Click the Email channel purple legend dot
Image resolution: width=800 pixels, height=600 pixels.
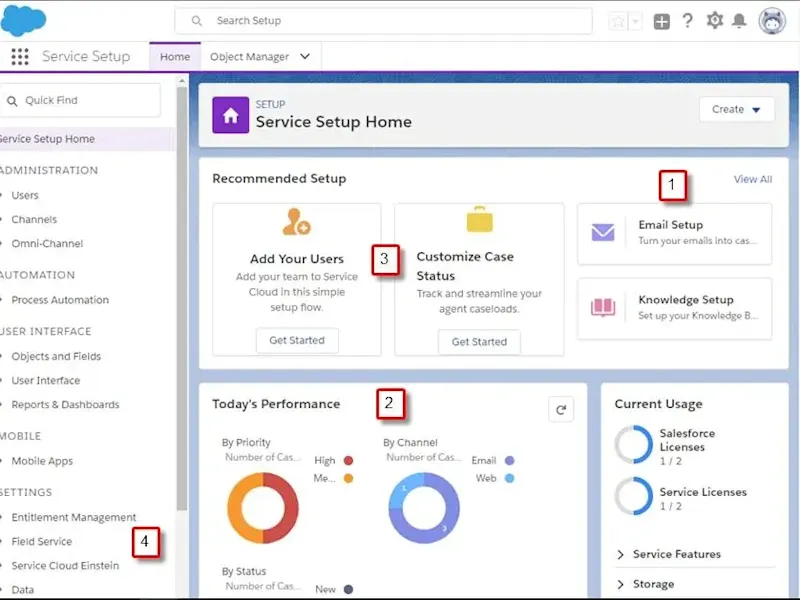[x=509, y=461]
